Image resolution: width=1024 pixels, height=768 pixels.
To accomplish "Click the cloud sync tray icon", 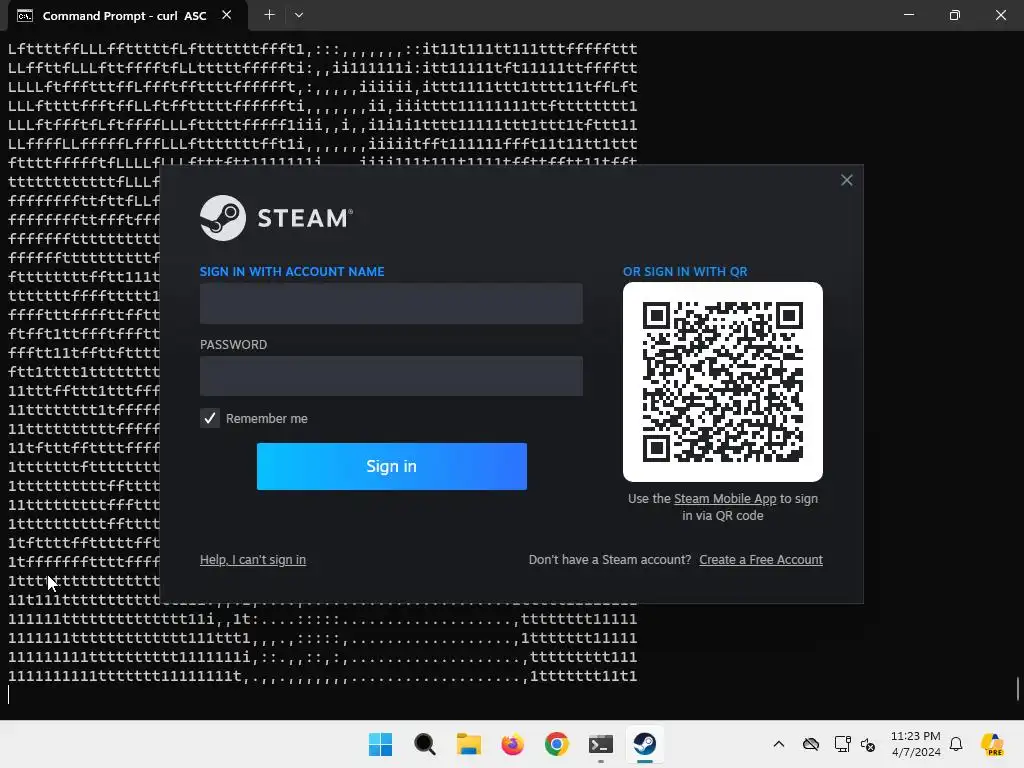I will pos(810,744).
